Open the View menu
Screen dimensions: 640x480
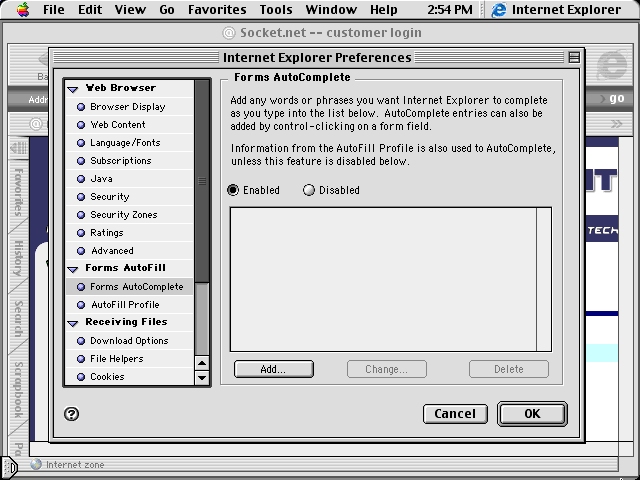(130, 9)
